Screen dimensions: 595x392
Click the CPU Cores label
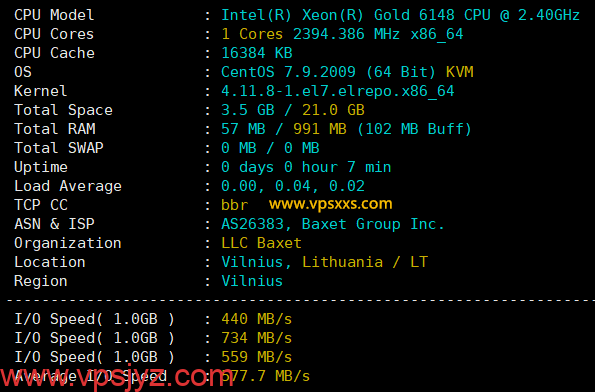click(x=54, y=34)
